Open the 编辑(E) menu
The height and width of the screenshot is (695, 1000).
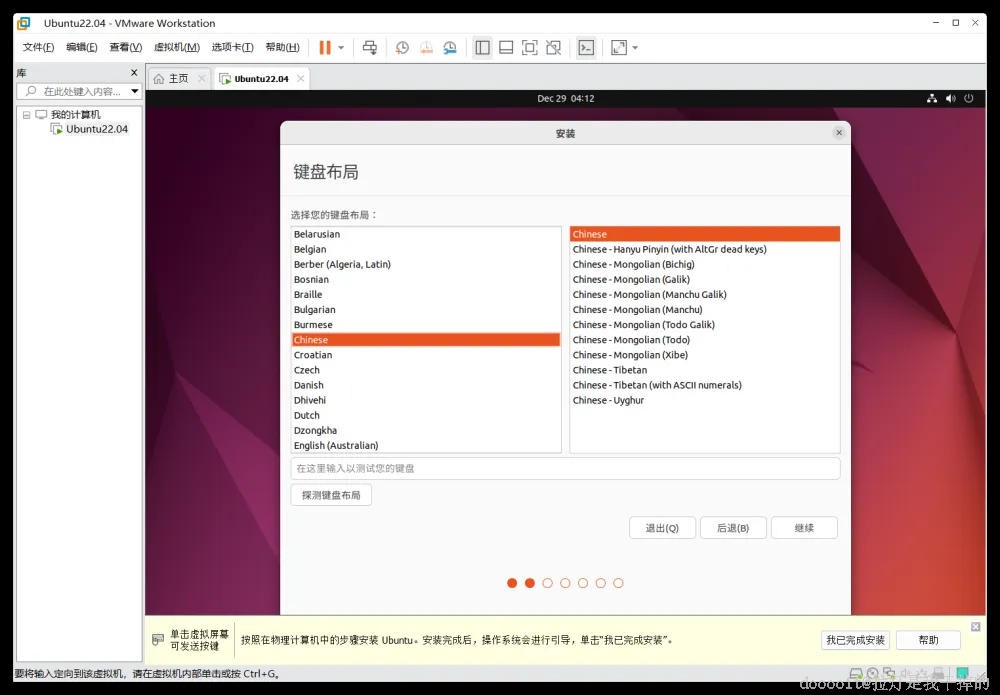click(82, 47)
